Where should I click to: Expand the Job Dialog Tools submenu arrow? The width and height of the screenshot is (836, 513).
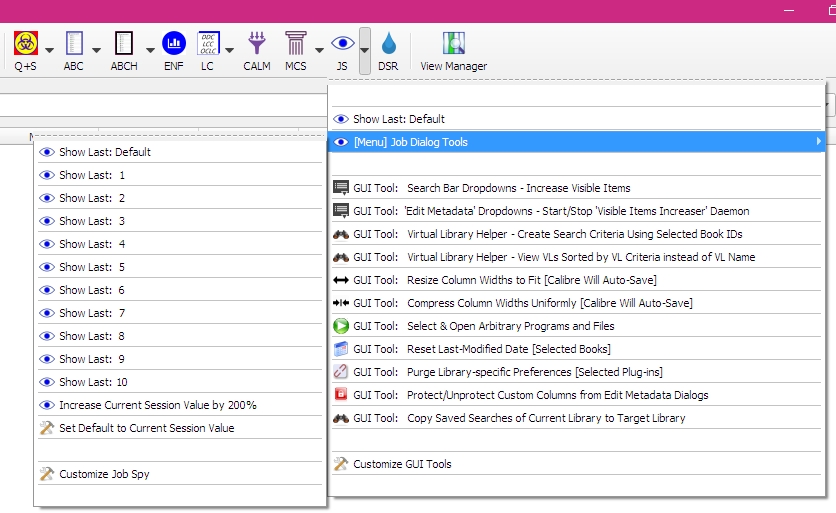[818, 142]
